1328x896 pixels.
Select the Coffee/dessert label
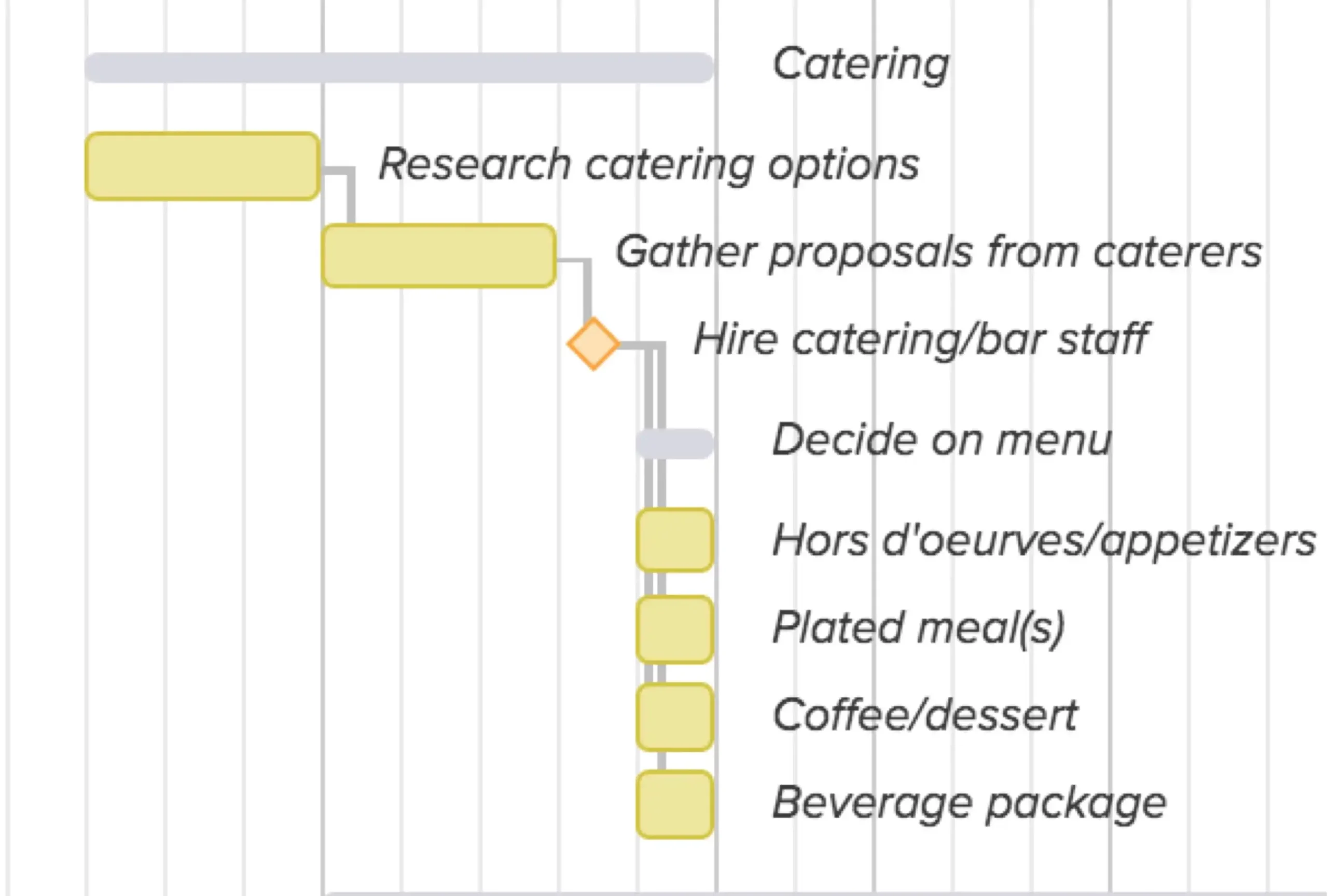click(924, 715)
